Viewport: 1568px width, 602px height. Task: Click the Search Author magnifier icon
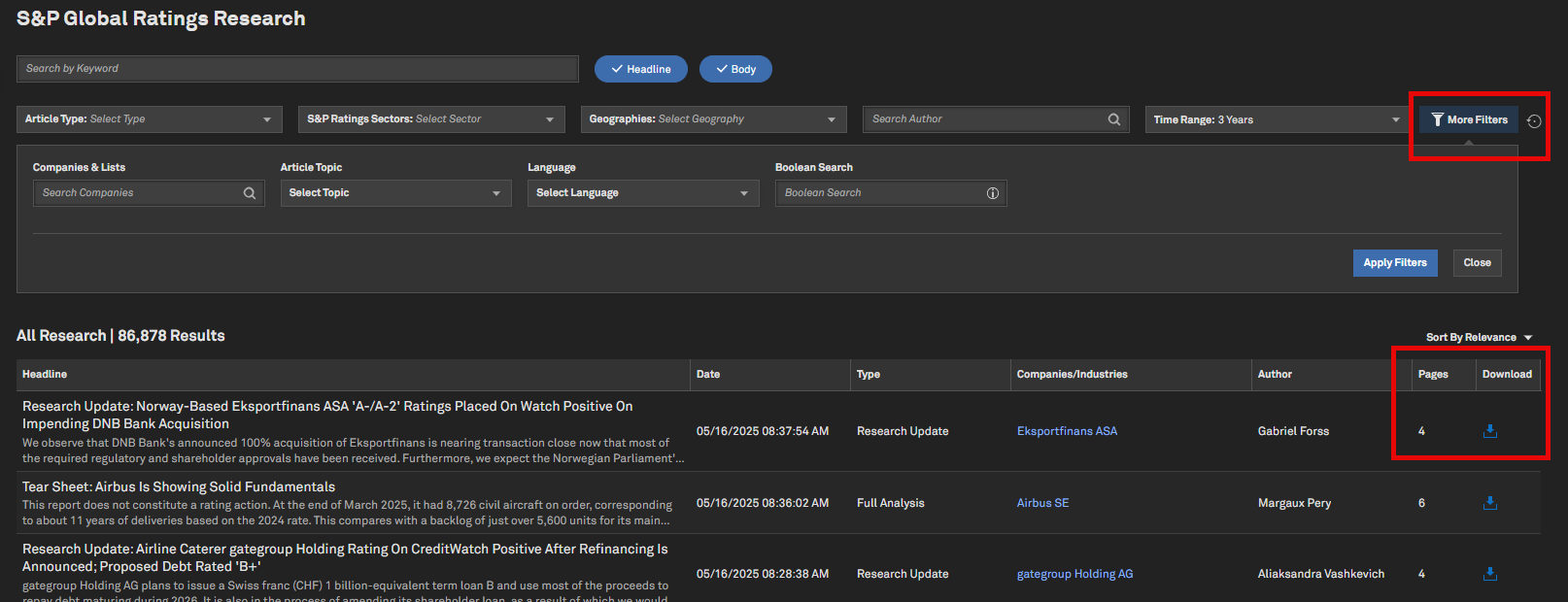[1114, 119]
